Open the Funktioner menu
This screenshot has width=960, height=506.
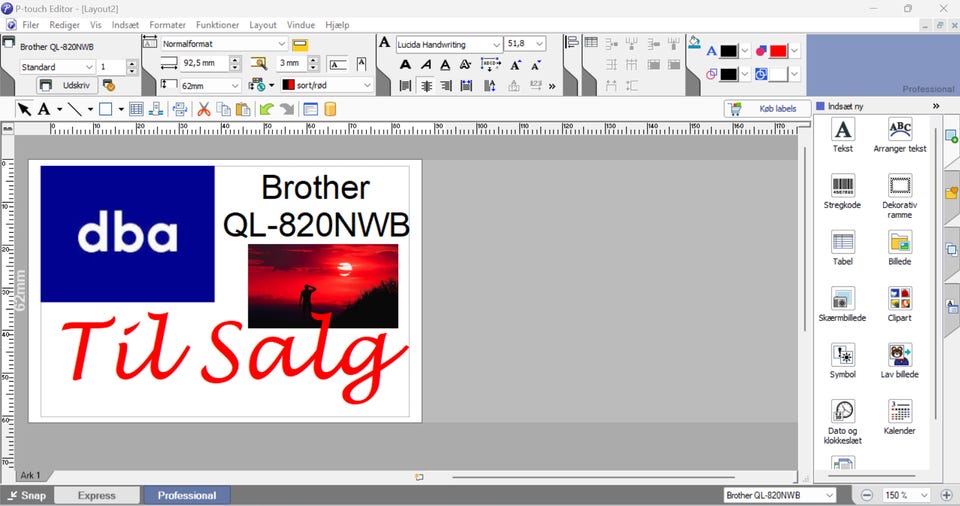[x=217, y=25]
